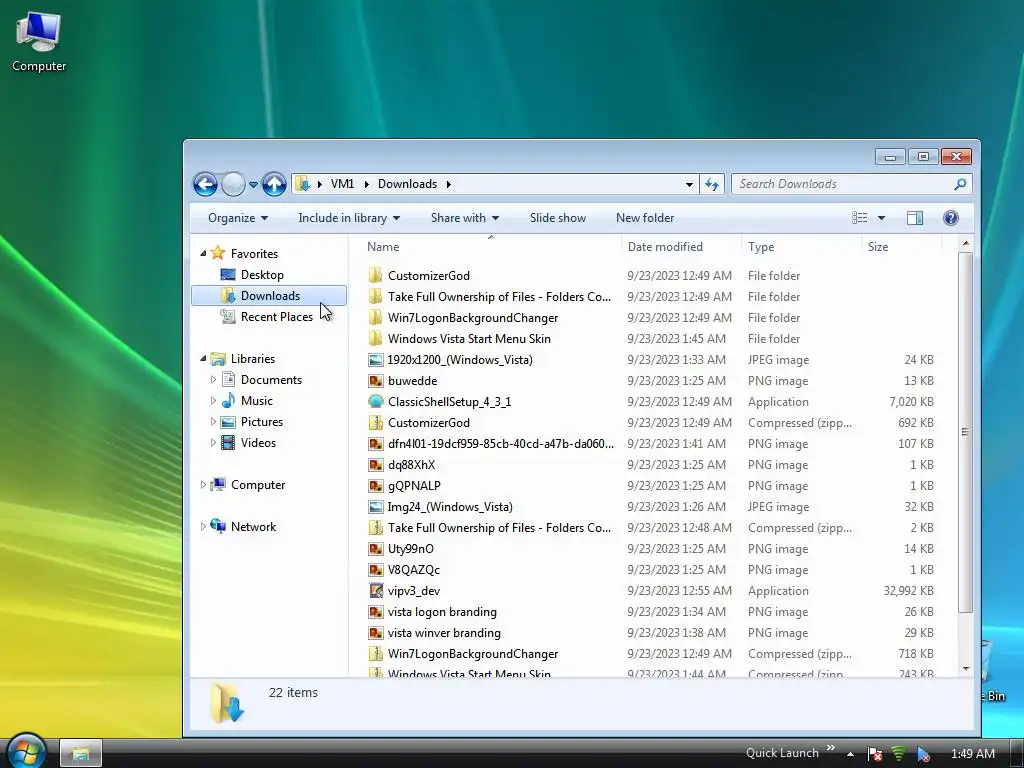Select the CustomizerGod zipped folder icon
Image resolution: width=1024 pixels, height=768 pixels.
pyautogui.click(x=376, y=423)
